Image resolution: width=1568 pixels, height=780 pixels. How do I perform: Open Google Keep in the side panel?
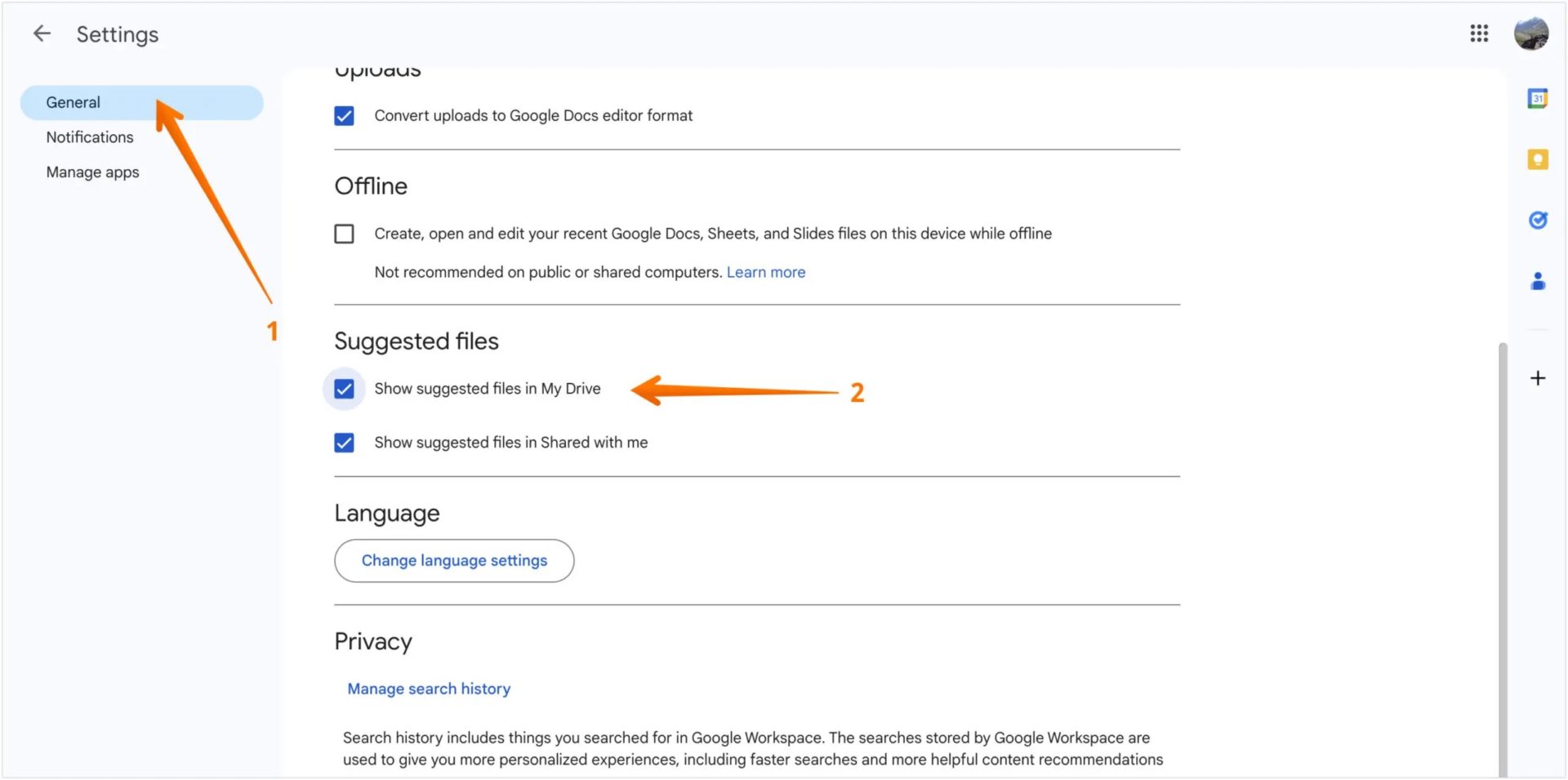[x=1538, y=159]
